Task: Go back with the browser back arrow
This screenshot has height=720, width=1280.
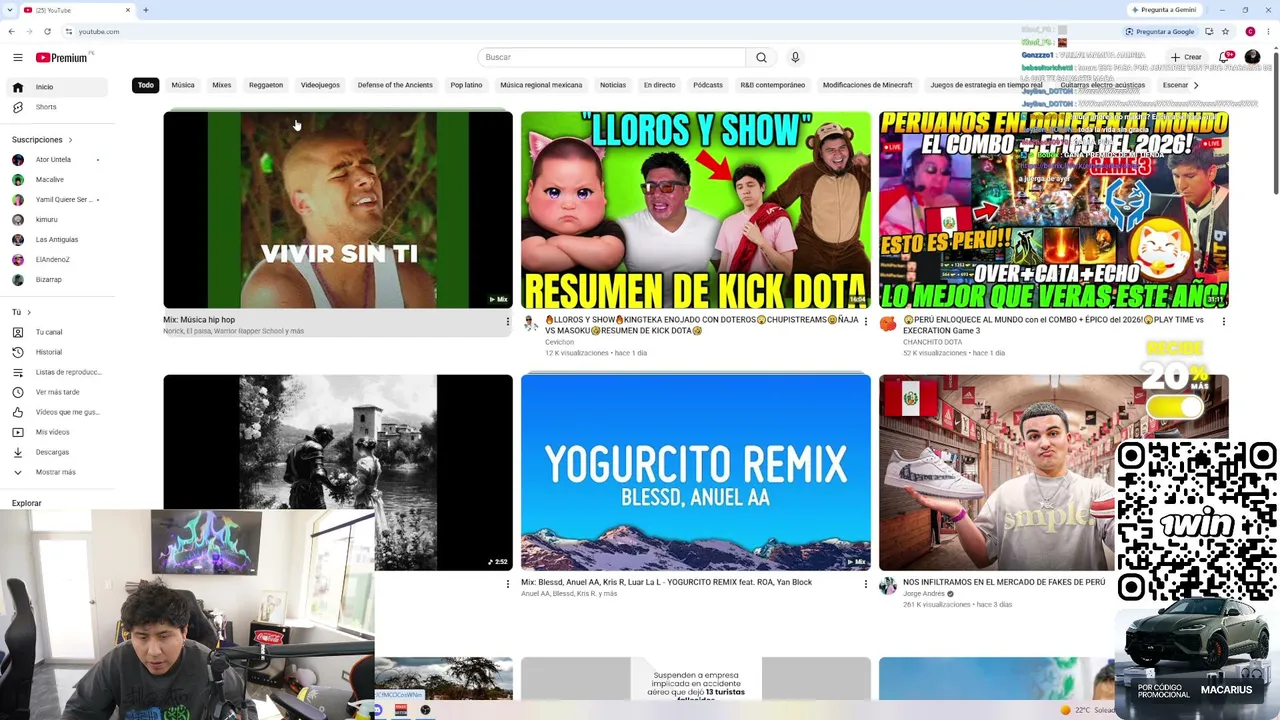Action: coord(13,31)
